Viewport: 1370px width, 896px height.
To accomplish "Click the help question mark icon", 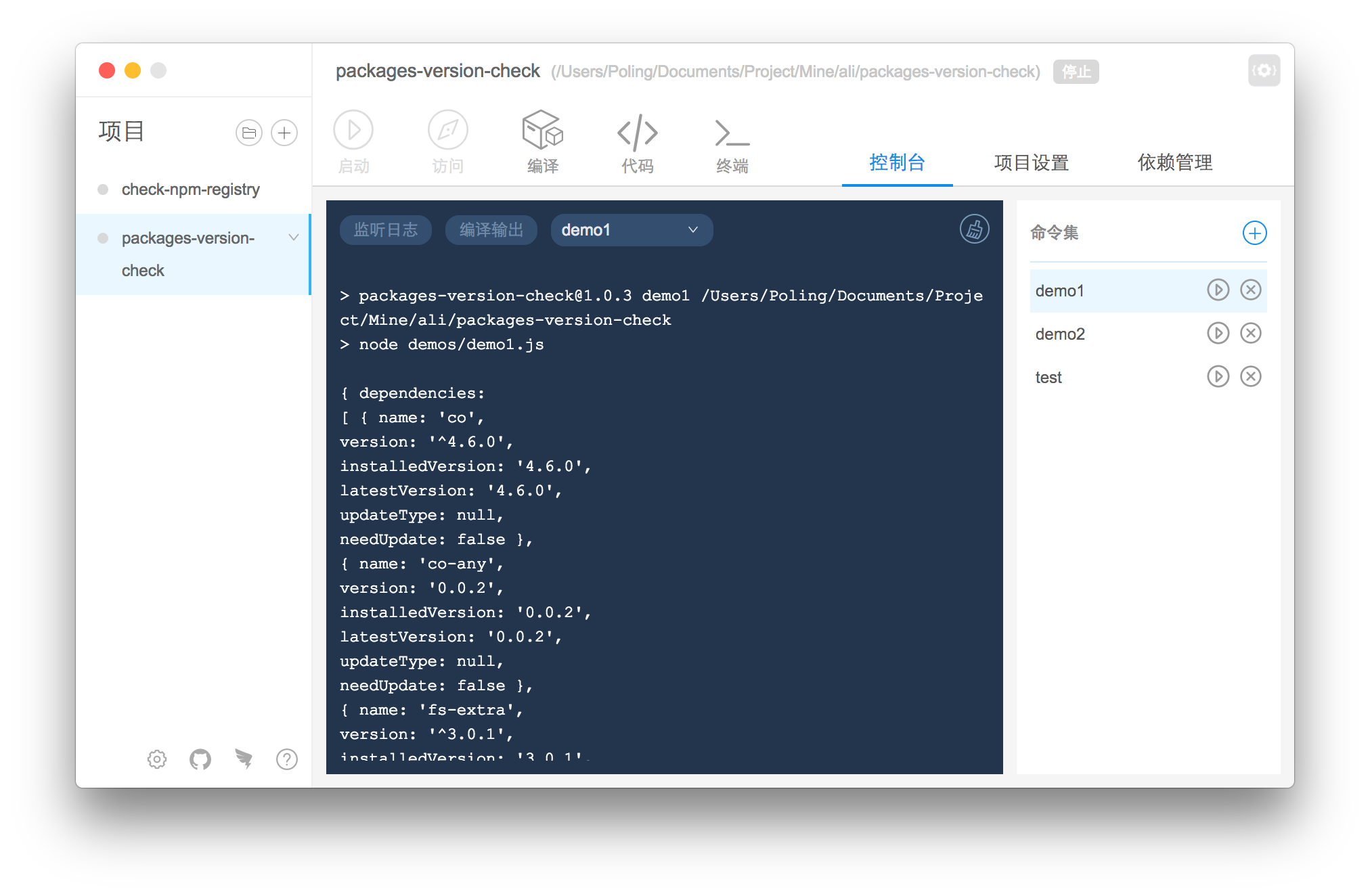I will [287, 759].
